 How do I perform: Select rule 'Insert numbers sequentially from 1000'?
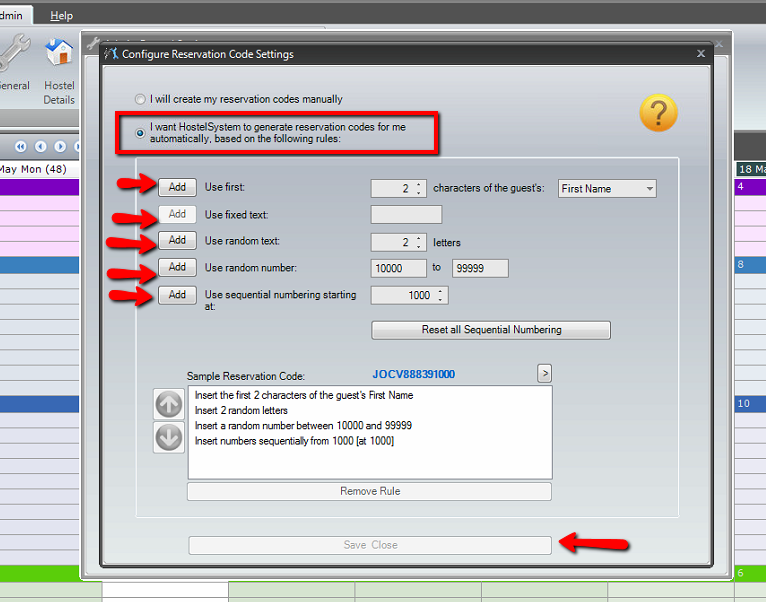point(370,441)
